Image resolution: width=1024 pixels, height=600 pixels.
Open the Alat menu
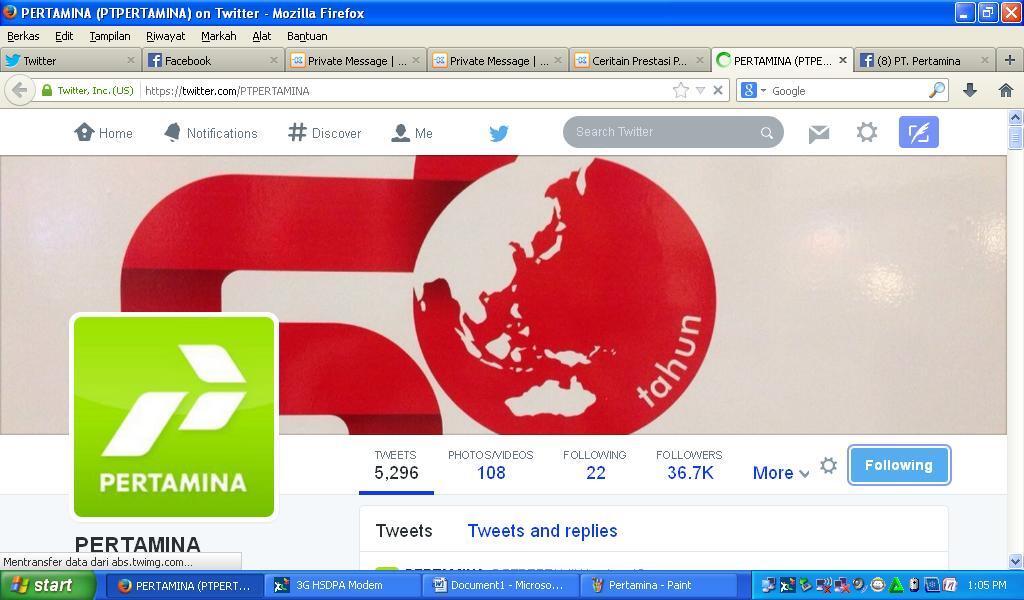click(x=261, y=36)
